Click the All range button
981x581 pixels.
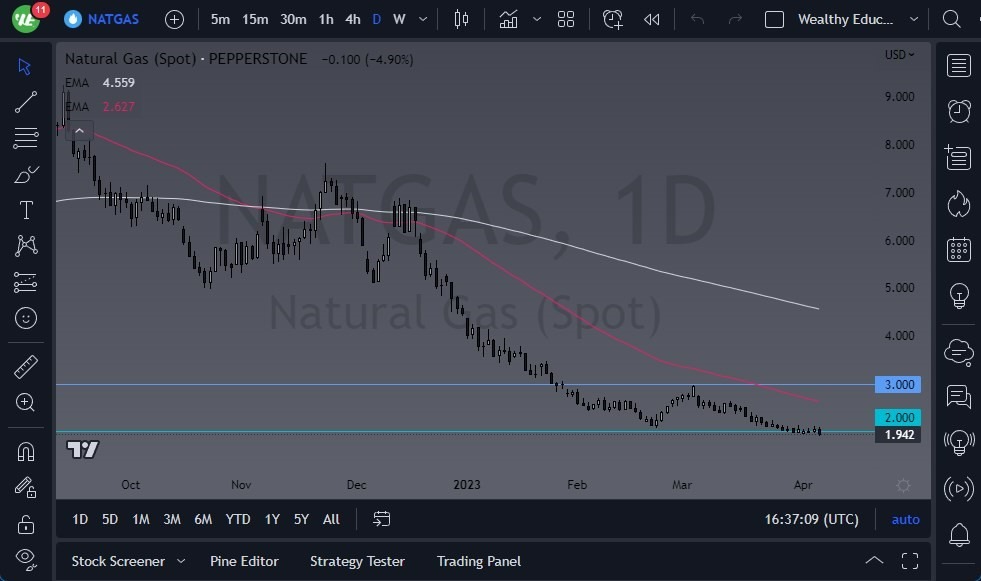click(x=331, y=519)
